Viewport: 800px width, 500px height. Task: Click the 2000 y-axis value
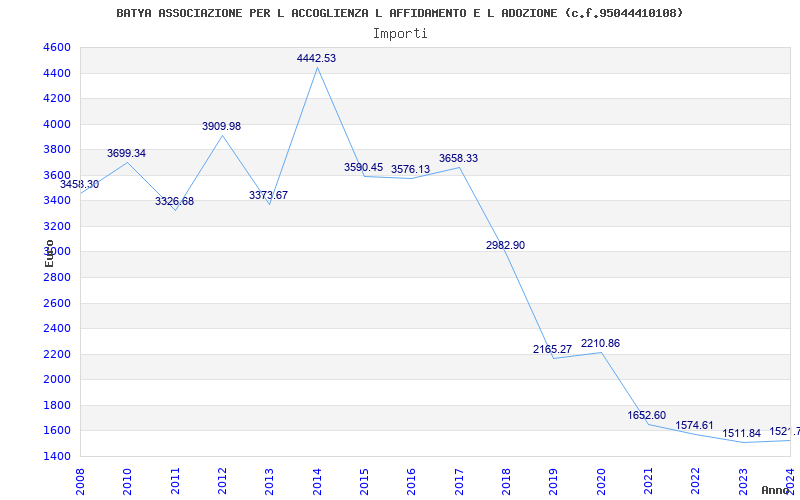click(57, 380)
